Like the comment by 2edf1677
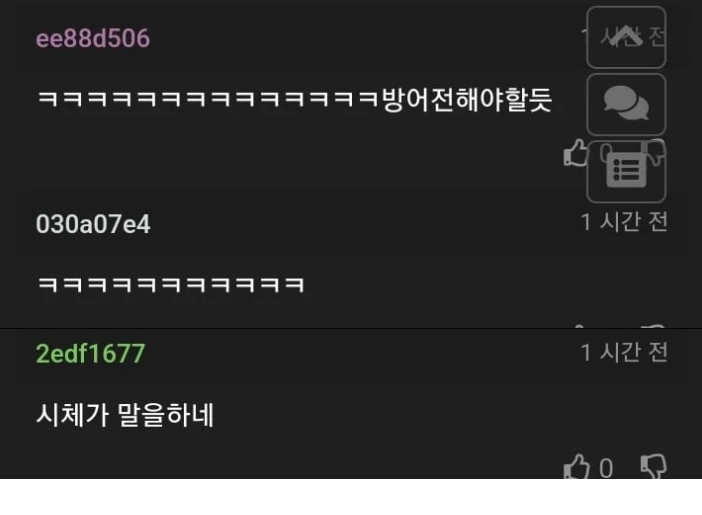The height and width of the screenshot is (515, 702). (x=576, y=467)
